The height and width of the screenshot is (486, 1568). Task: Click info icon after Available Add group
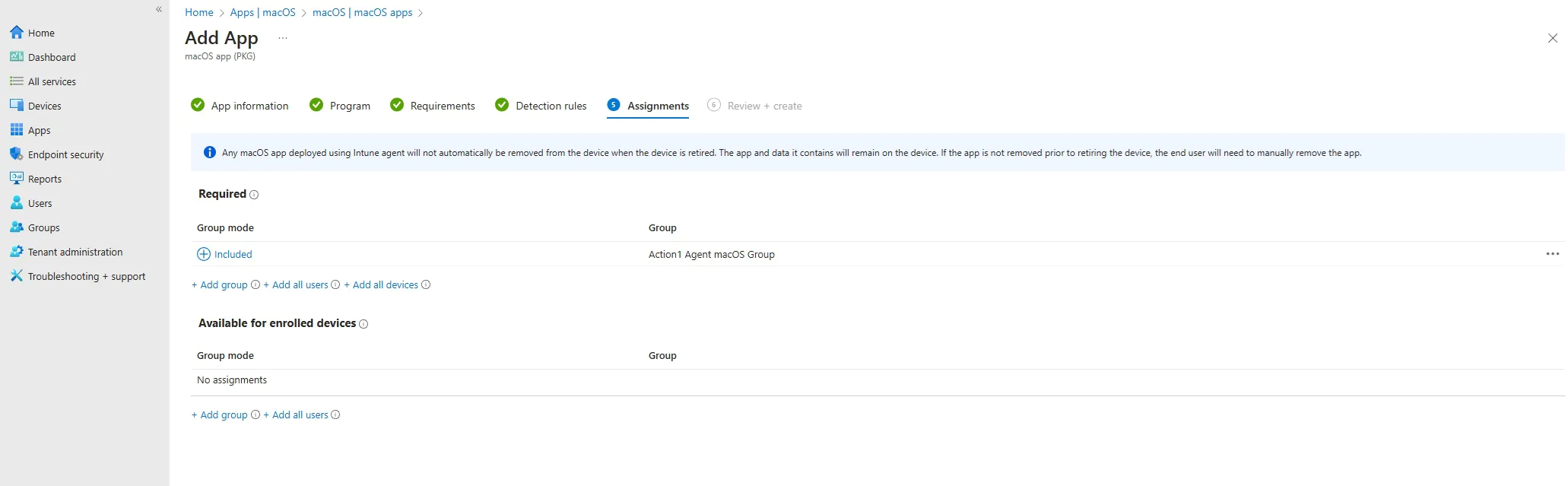pyautogui.click(x=256, y=415)
